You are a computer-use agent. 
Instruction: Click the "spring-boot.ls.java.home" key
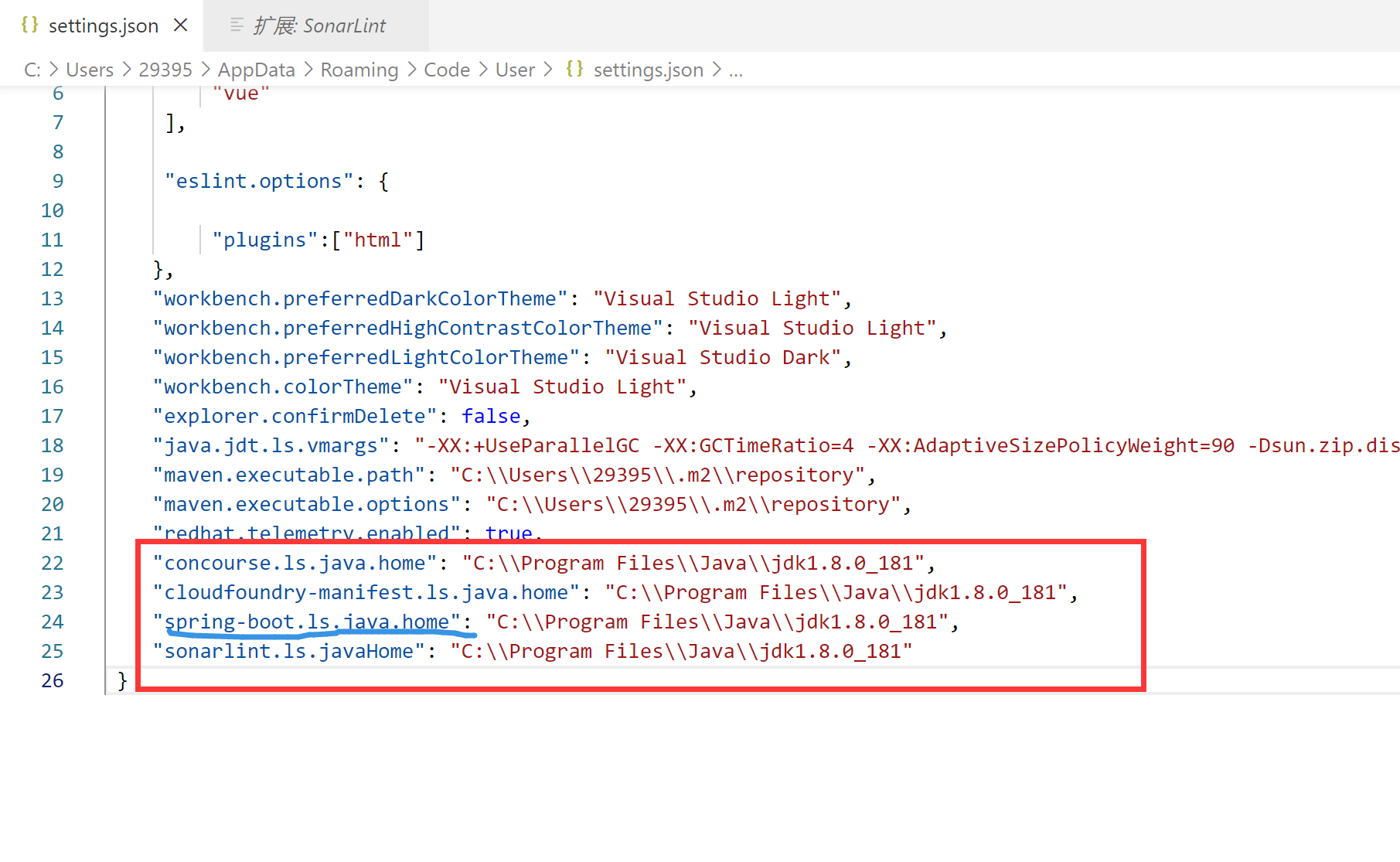point(307,622)
